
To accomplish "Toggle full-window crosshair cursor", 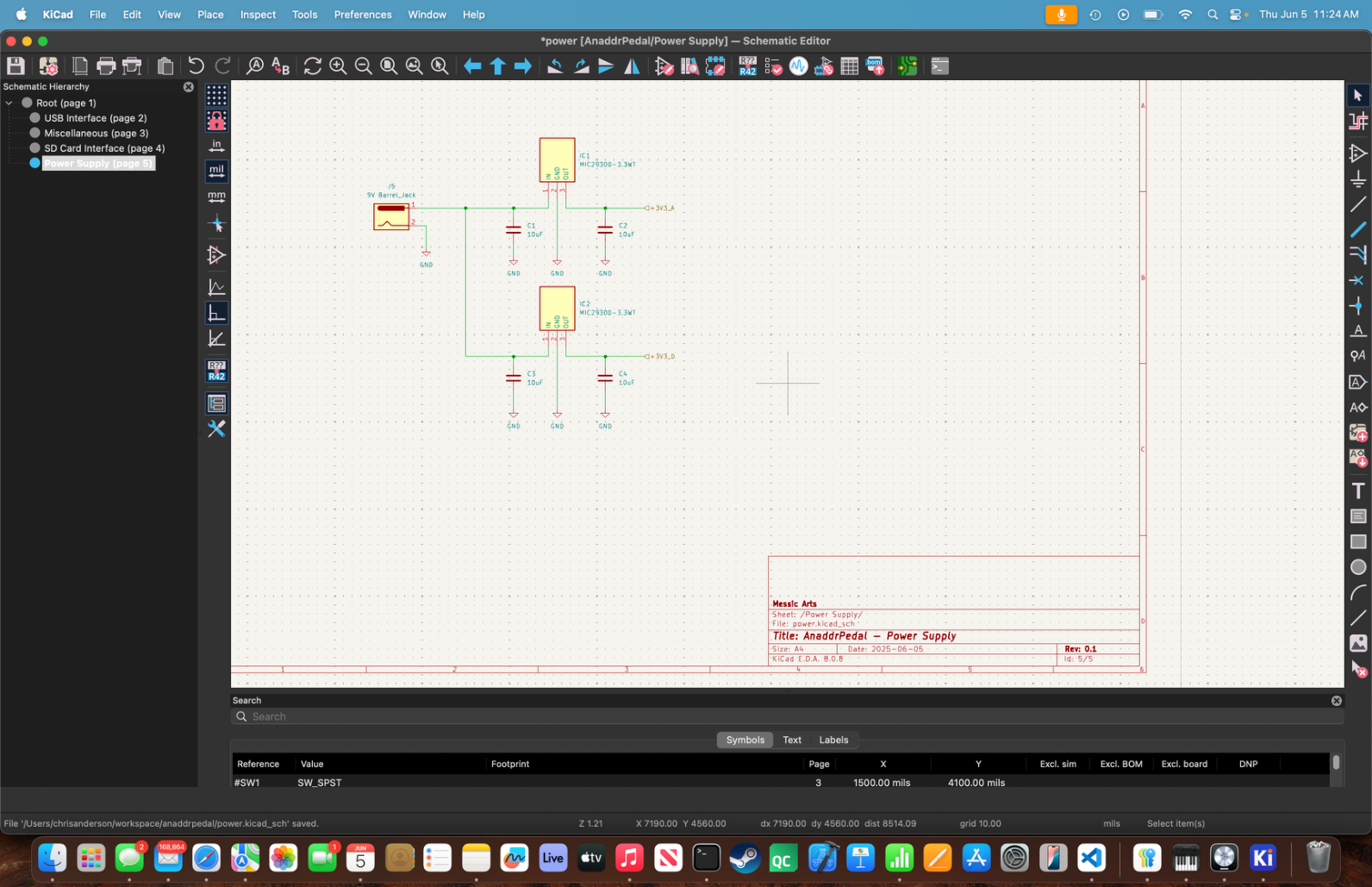I will (x=216, y=225).
